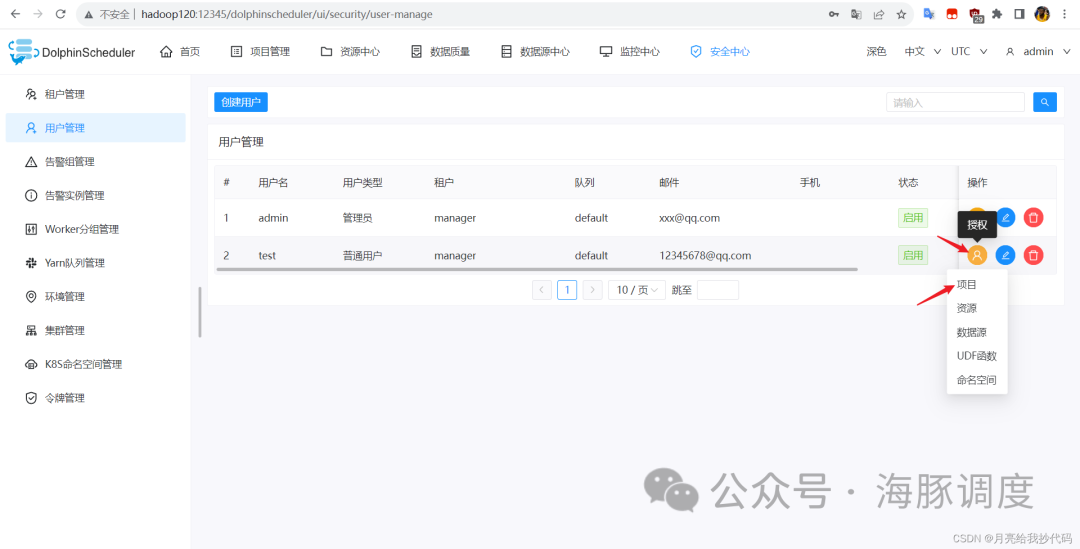Click the 12345678@qq.com email cell
Viewport: 1080px width, 549px height.
coord(705,256)
